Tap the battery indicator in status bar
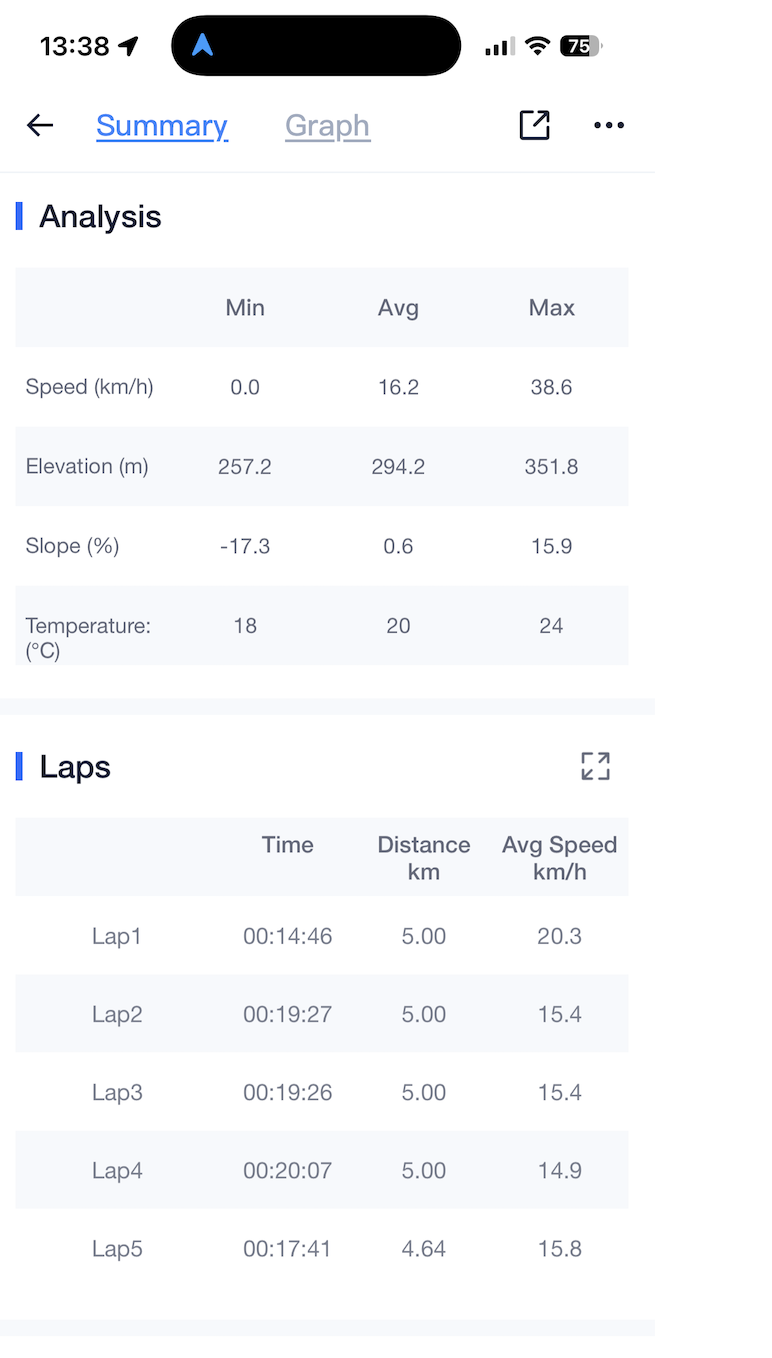Screen dimensions: 772x1358 click(x=580, y=46)
